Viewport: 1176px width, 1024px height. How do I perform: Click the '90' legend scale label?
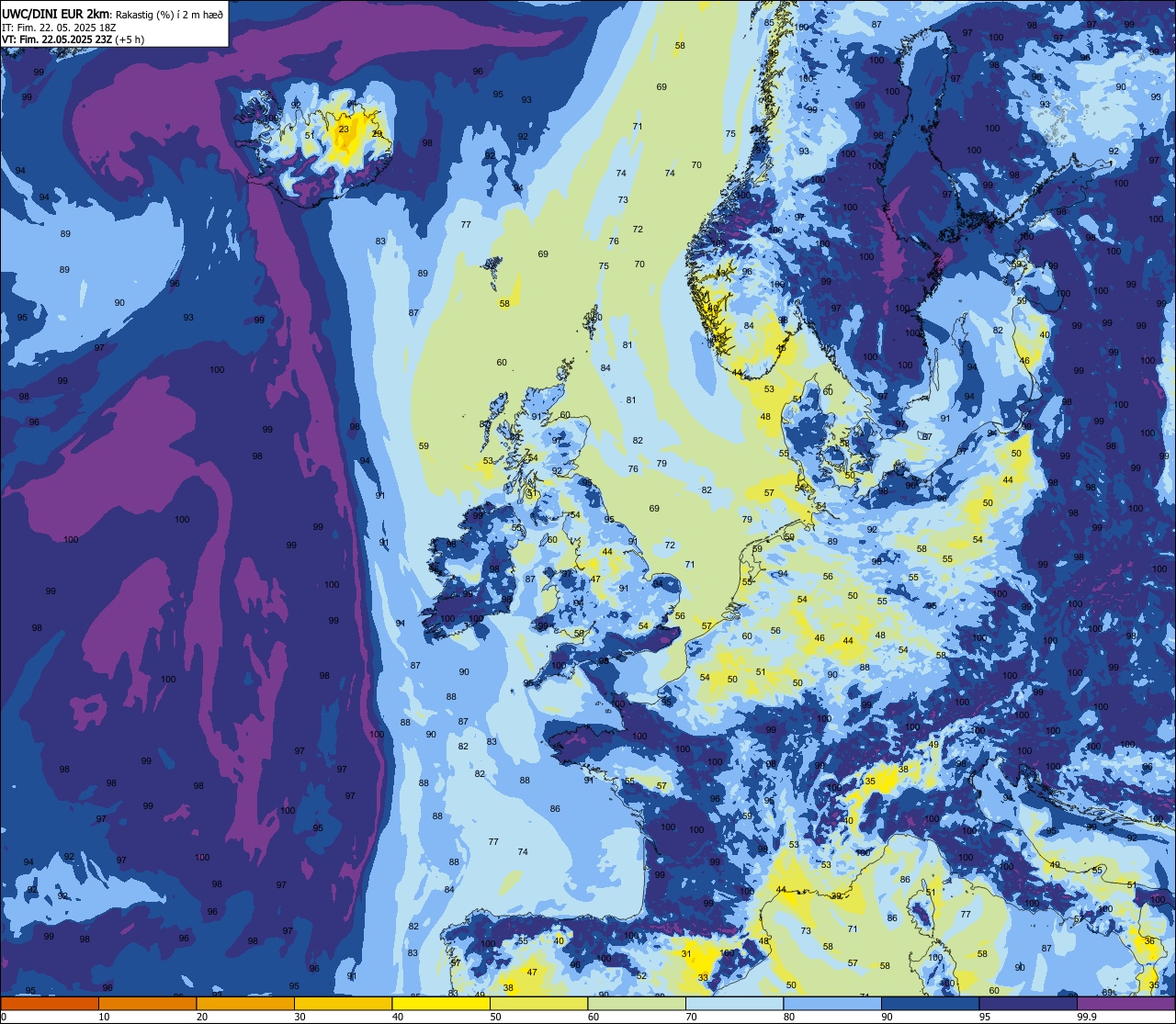(887, 1017)
